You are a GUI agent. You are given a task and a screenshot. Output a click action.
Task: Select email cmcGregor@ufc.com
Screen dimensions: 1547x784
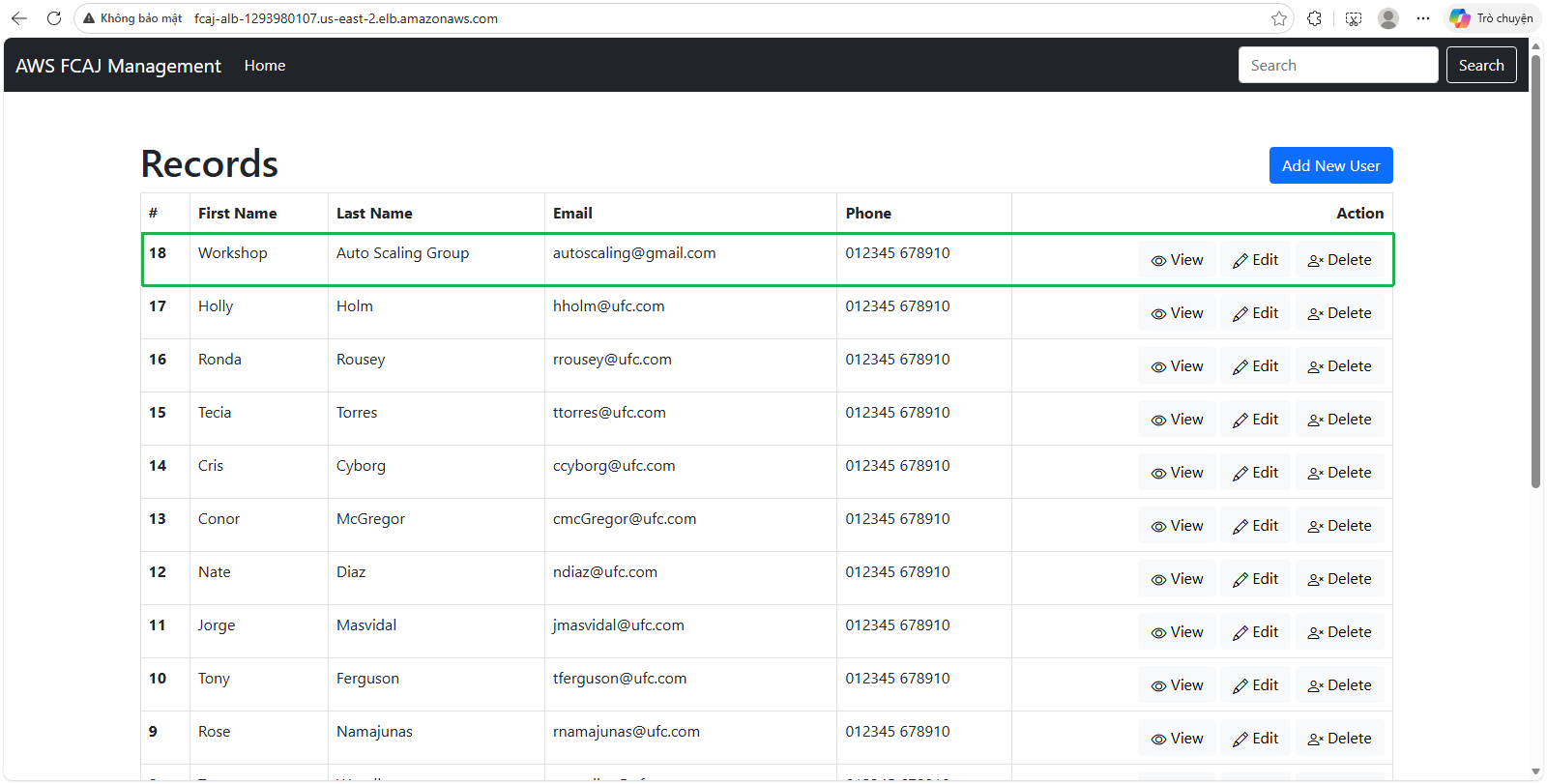(625, 519)
